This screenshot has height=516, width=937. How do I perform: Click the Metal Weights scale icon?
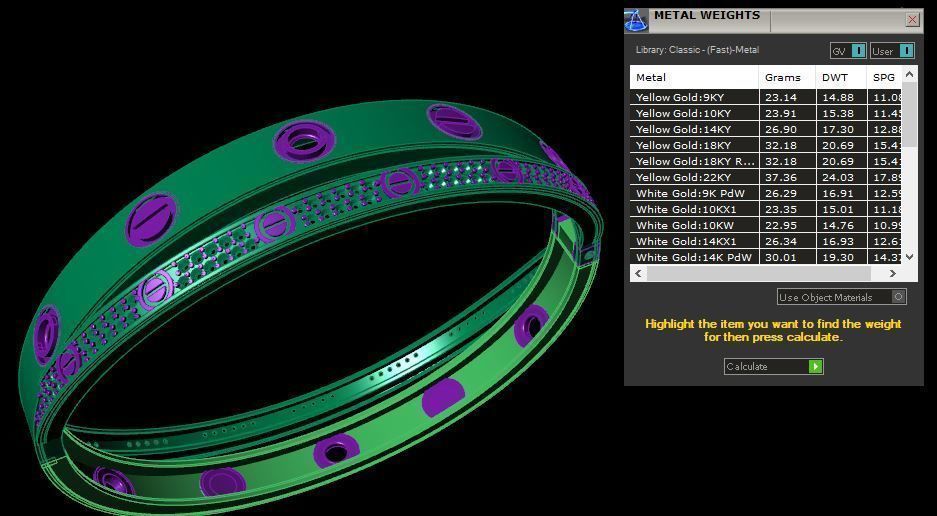coord(636,21)
